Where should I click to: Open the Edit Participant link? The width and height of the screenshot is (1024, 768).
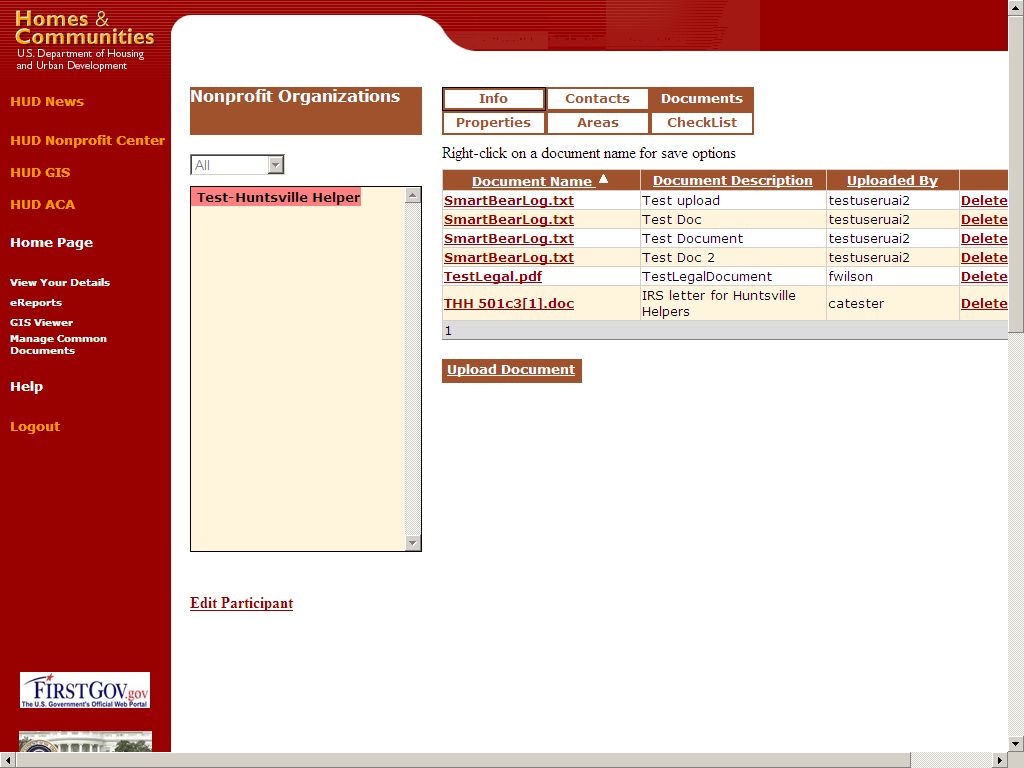241,603
